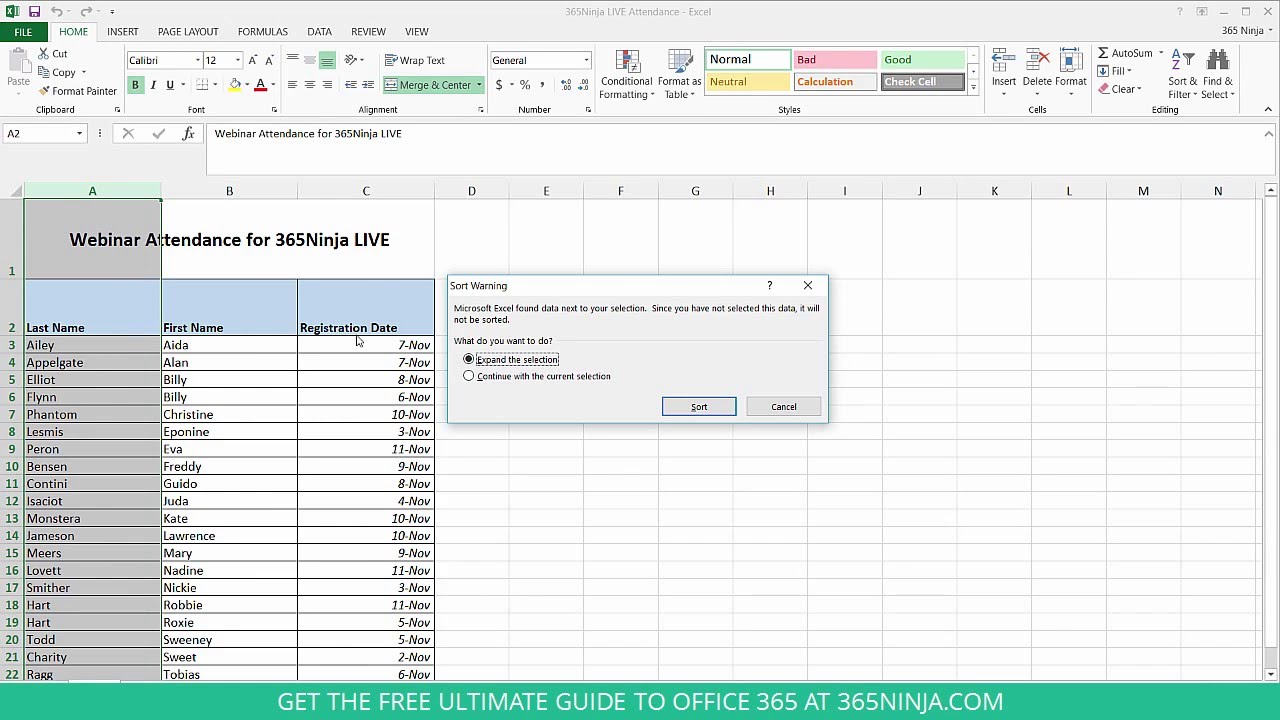
Task: Align text right
Action: (327, 85)
